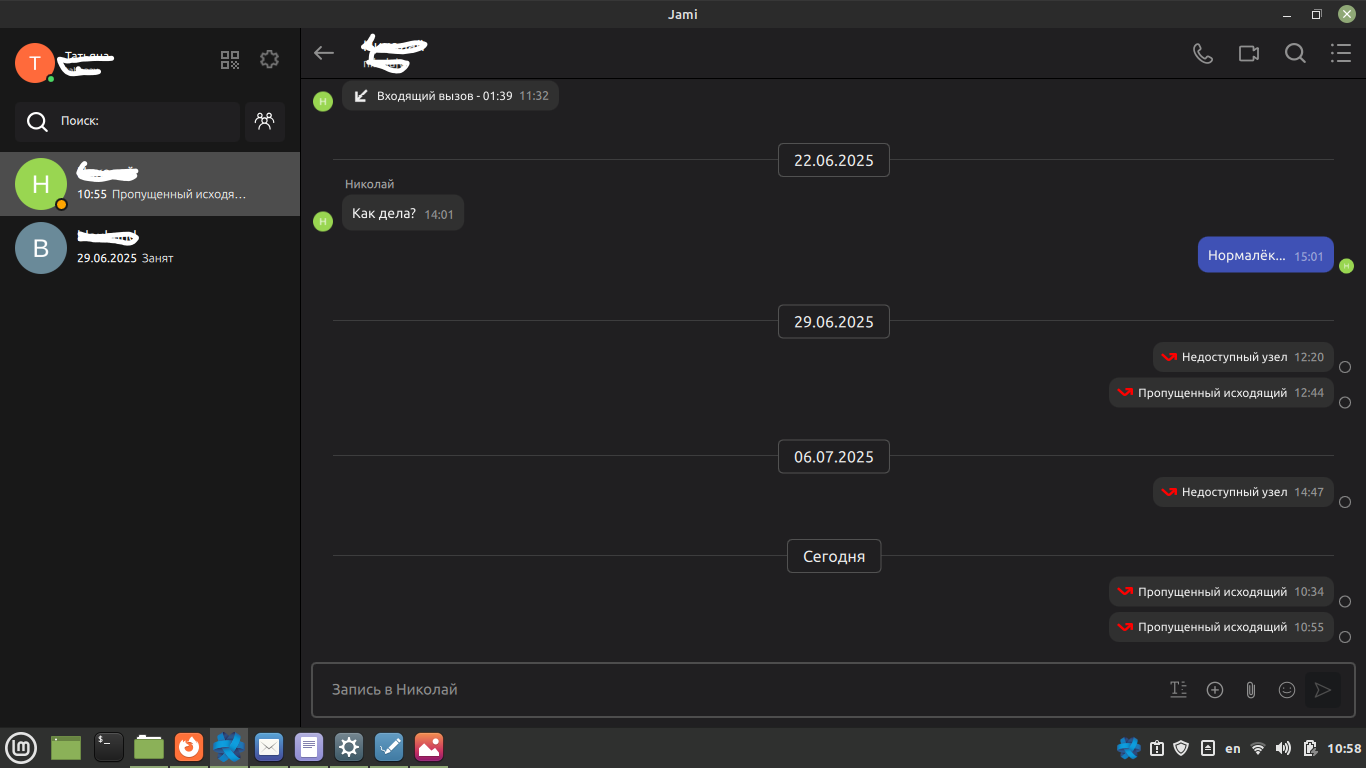The width and height of the screenshot is (1366, 768).
Task: Open Jami settings gear icon
Action: pyautogui.click(x=269, y=60)
